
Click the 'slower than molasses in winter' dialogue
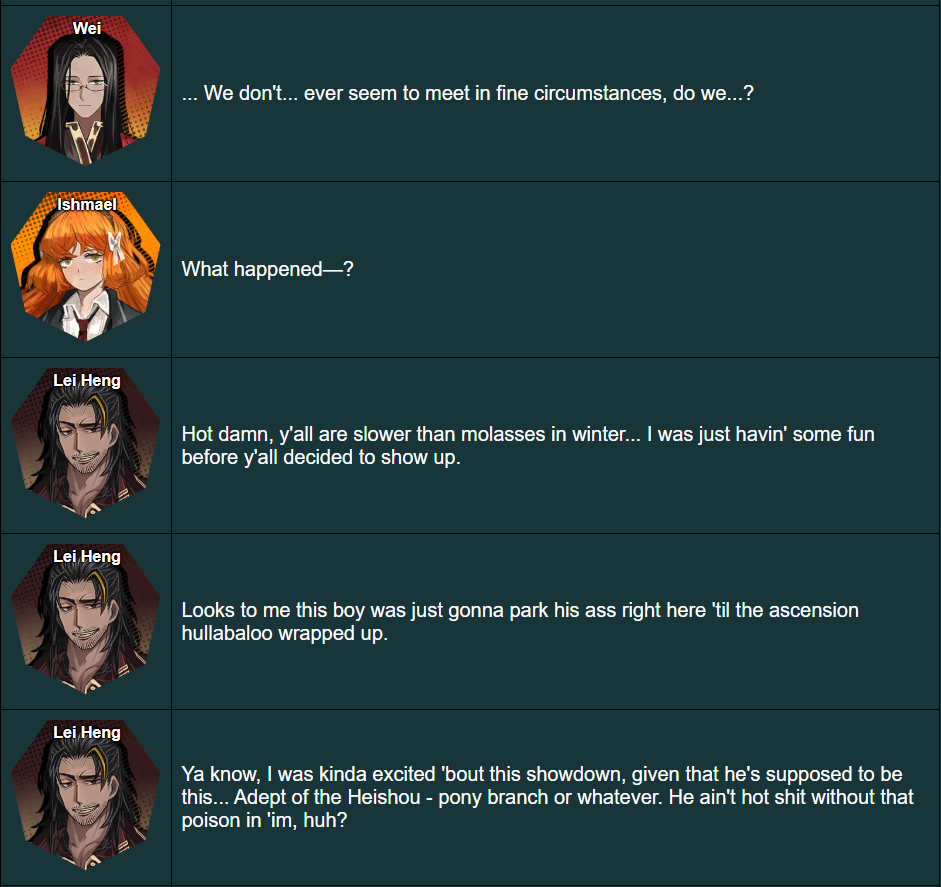pyautogui.click(x=528, y=445)
